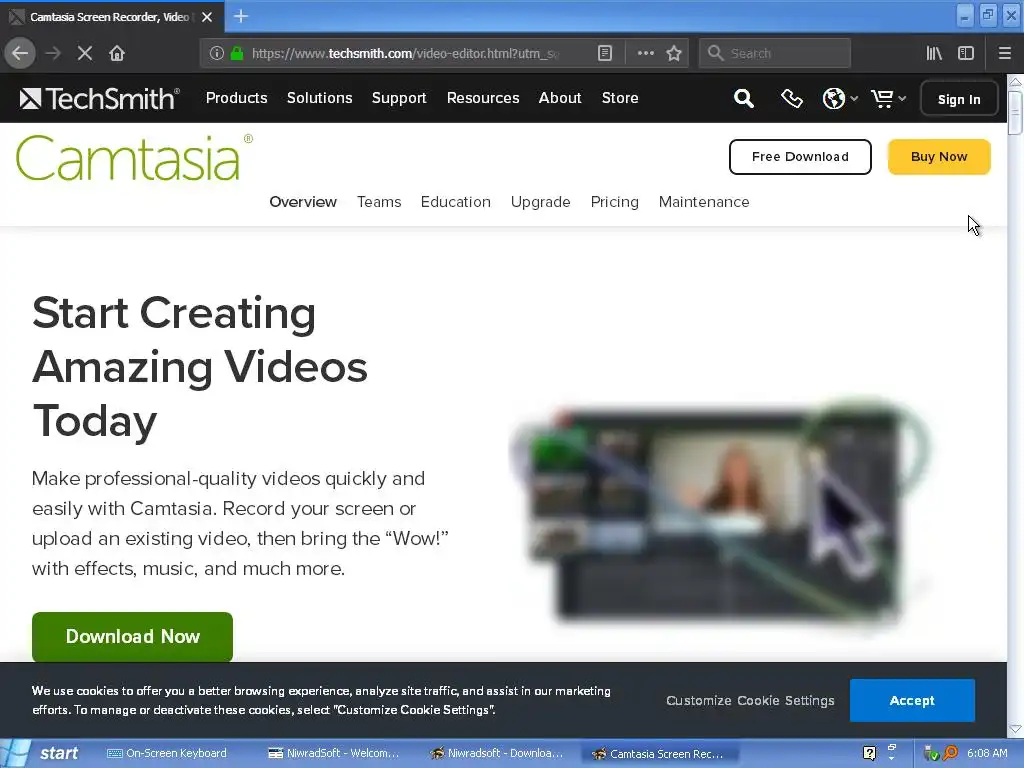Viewport: 1024px width, 768px height.
Task: Open site search magnifier icon
Action: point(743,99)
